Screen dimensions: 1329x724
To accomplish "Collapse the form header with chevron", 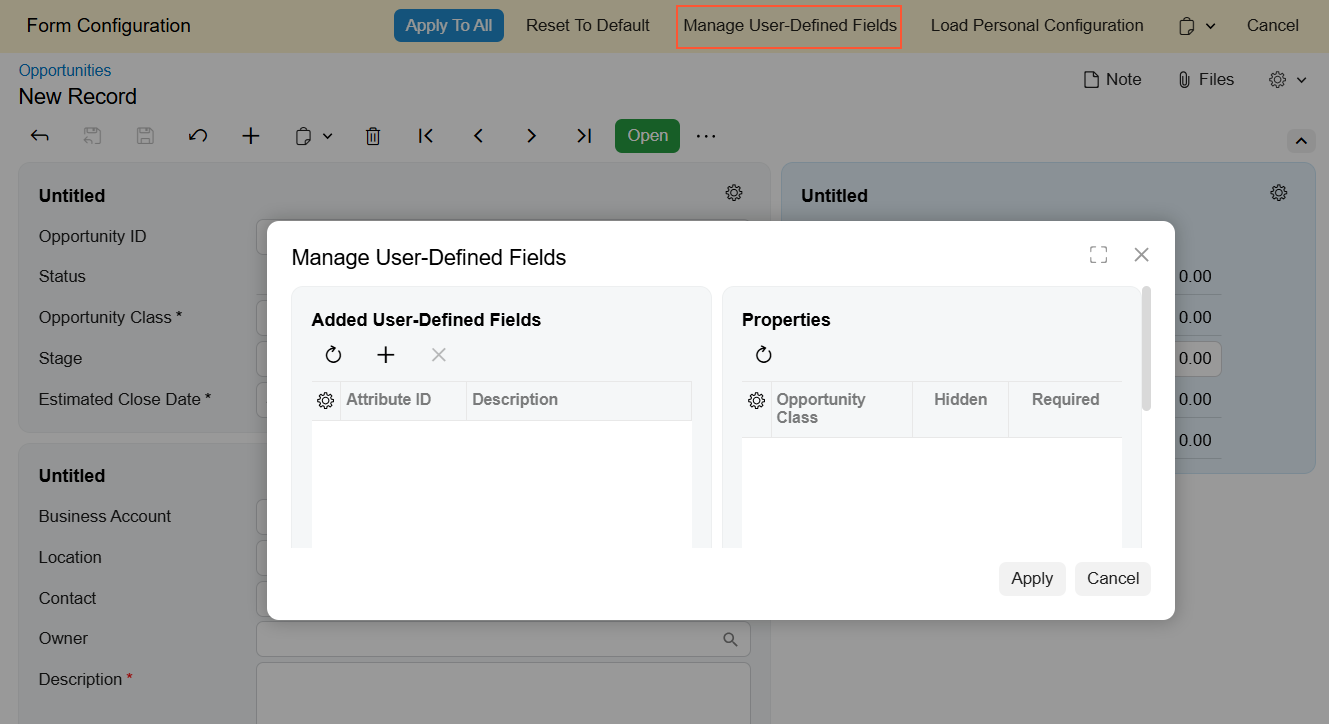I will point(1301,140).
